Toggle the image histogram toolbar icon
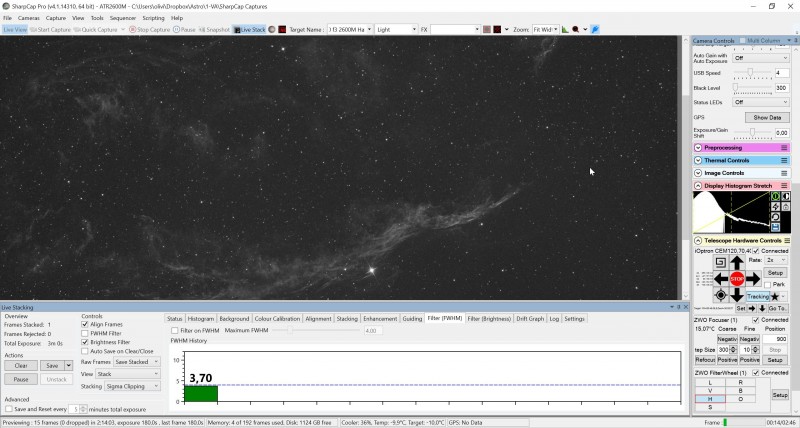 click(565, 30)
